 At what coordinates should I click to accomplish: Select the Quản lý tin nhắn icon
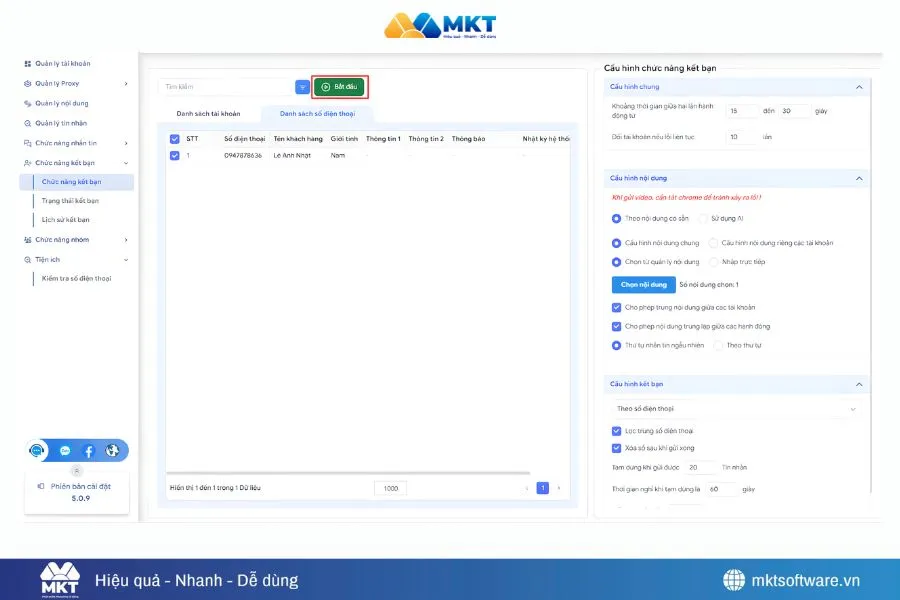27,121
